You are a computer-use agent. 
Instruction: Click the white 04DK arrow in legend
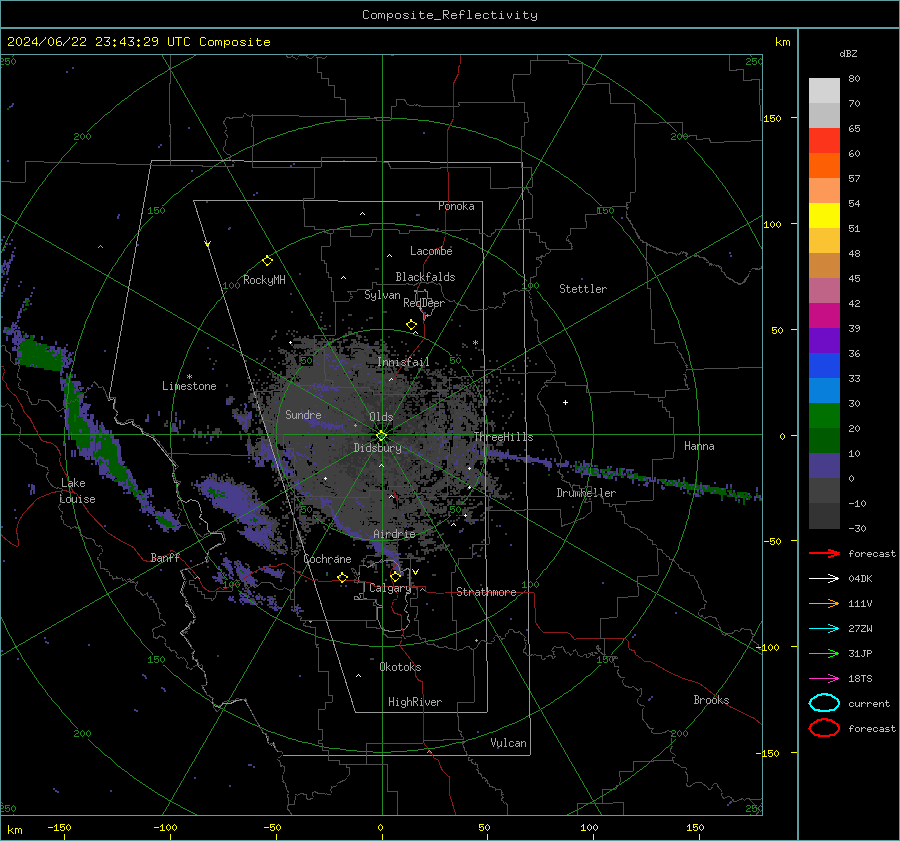(824, 579)
